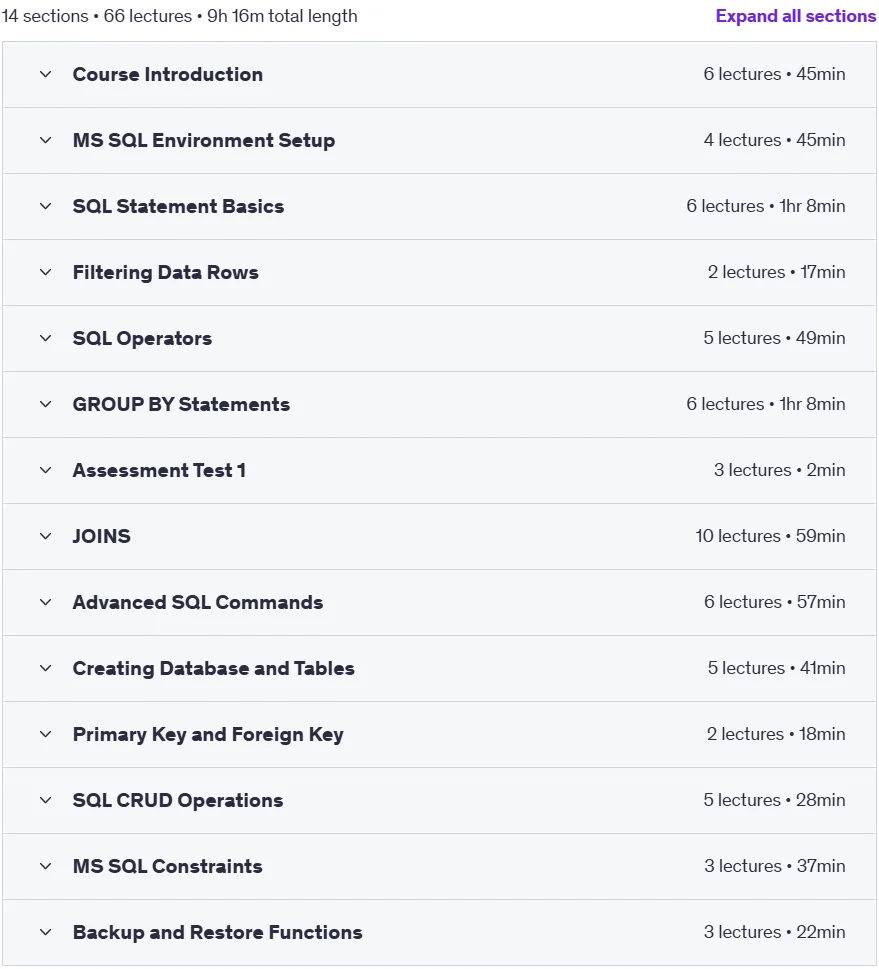Viewport: 879px width, 969px height.
Task: Click Course Introduction 6 lectures 45min text
Action: pos(774,74)
